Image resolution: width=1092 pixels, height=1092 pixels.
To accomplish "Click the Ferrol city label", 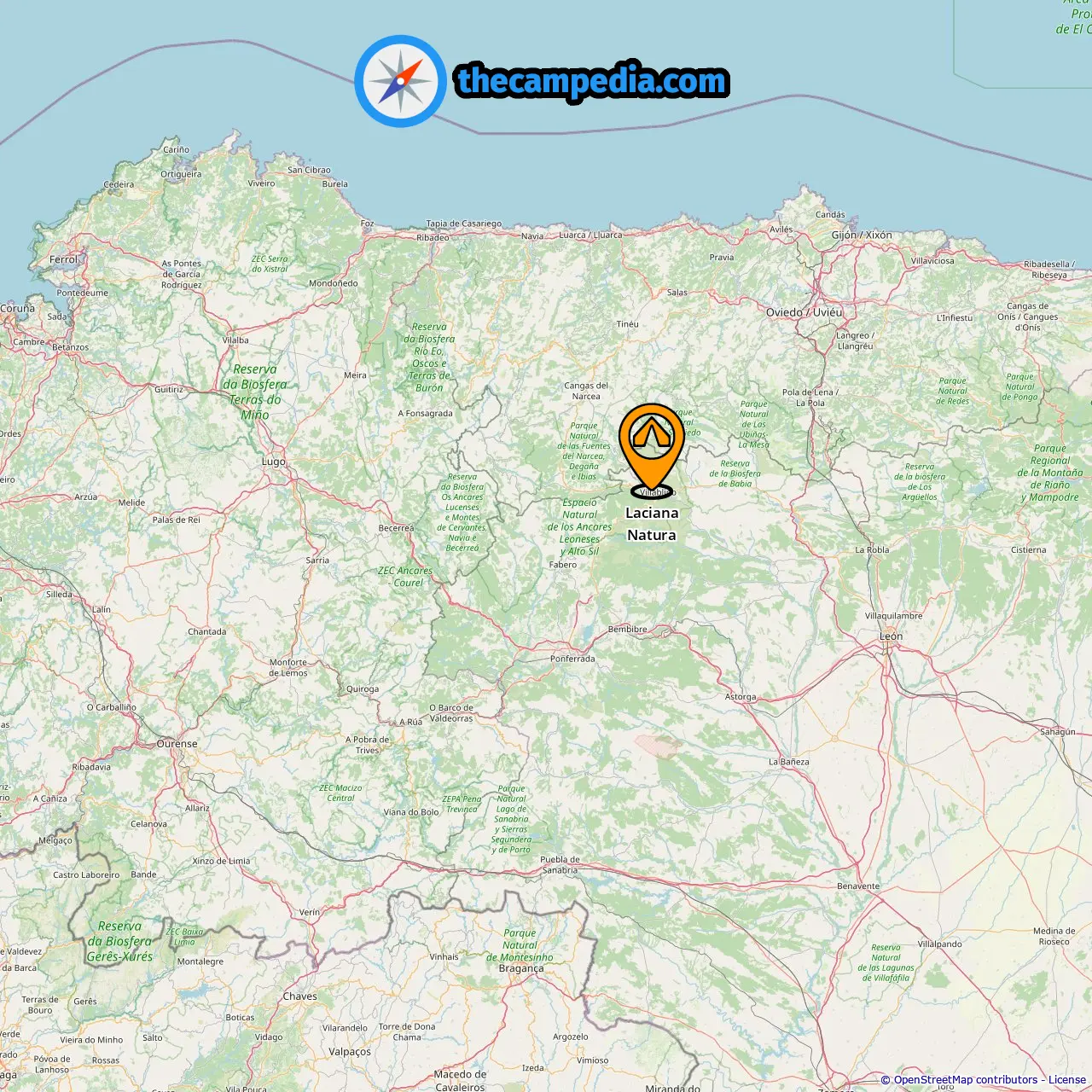I will coord(63,259).
